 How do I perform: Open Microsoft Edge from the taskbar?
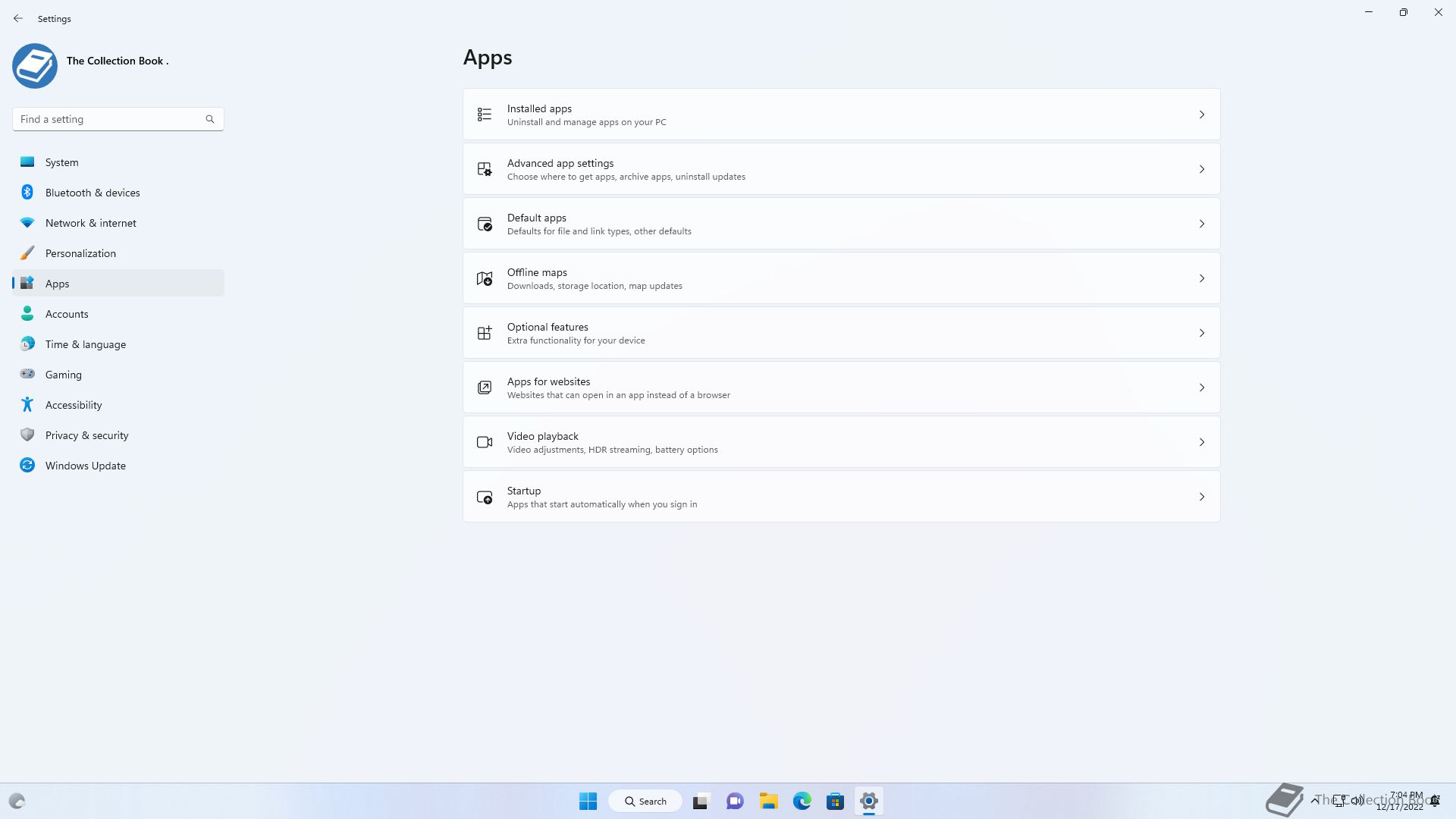[802, 801]
